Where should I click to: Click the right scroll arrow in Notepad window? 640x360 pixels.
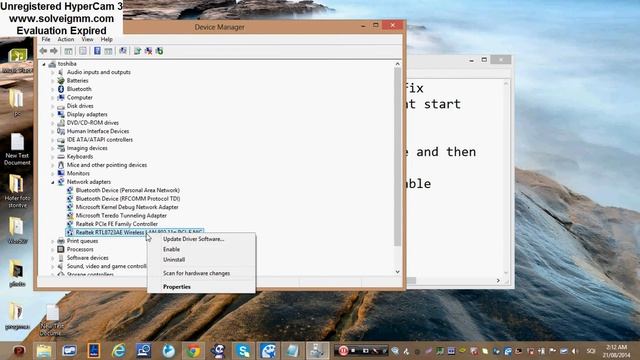coord(498,280)
